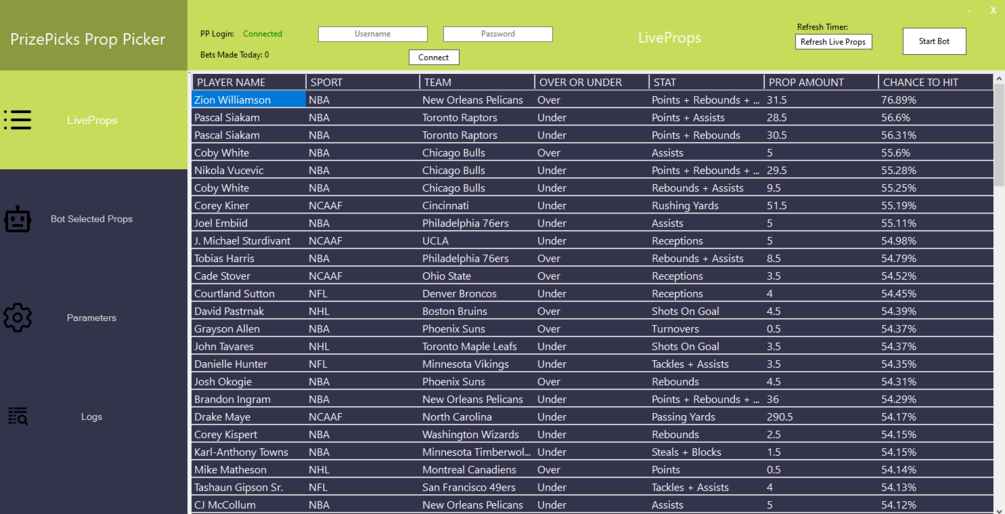This screenshot has height=514, width=1005.
Task: Click the UCLA team cell
Action: [x=477, y=241]
